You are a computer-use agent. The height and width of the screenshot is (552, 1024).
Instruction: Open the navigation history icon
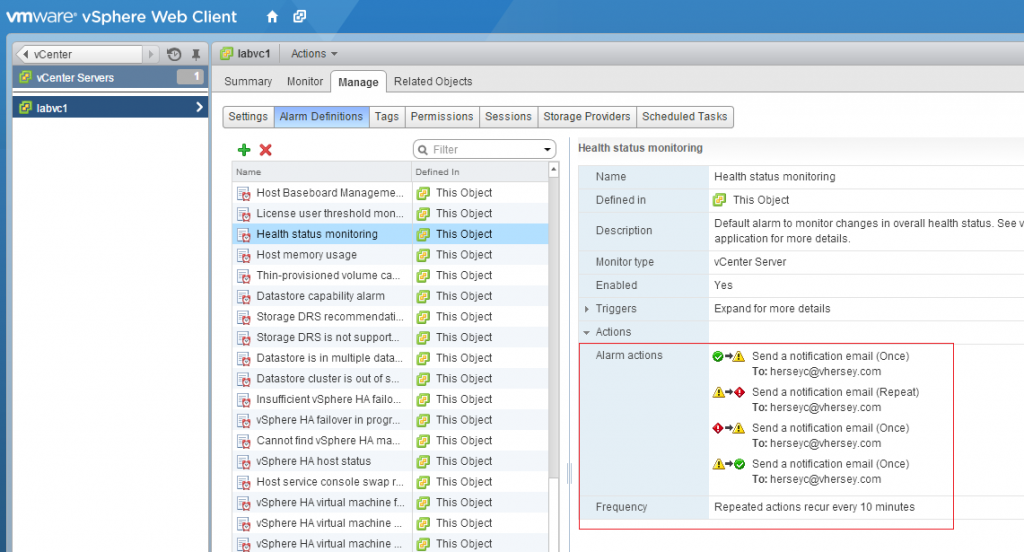pos(174,54)
